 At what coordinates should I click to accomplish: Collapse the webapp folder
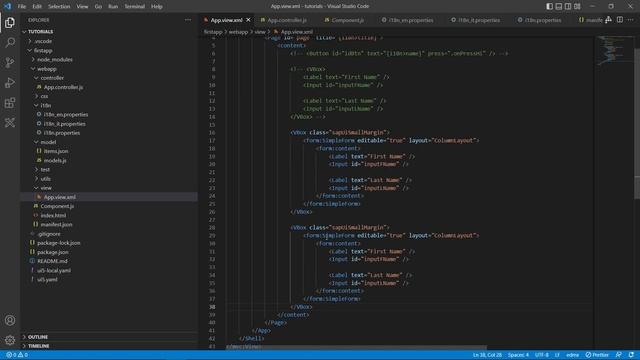click(109, 69)
